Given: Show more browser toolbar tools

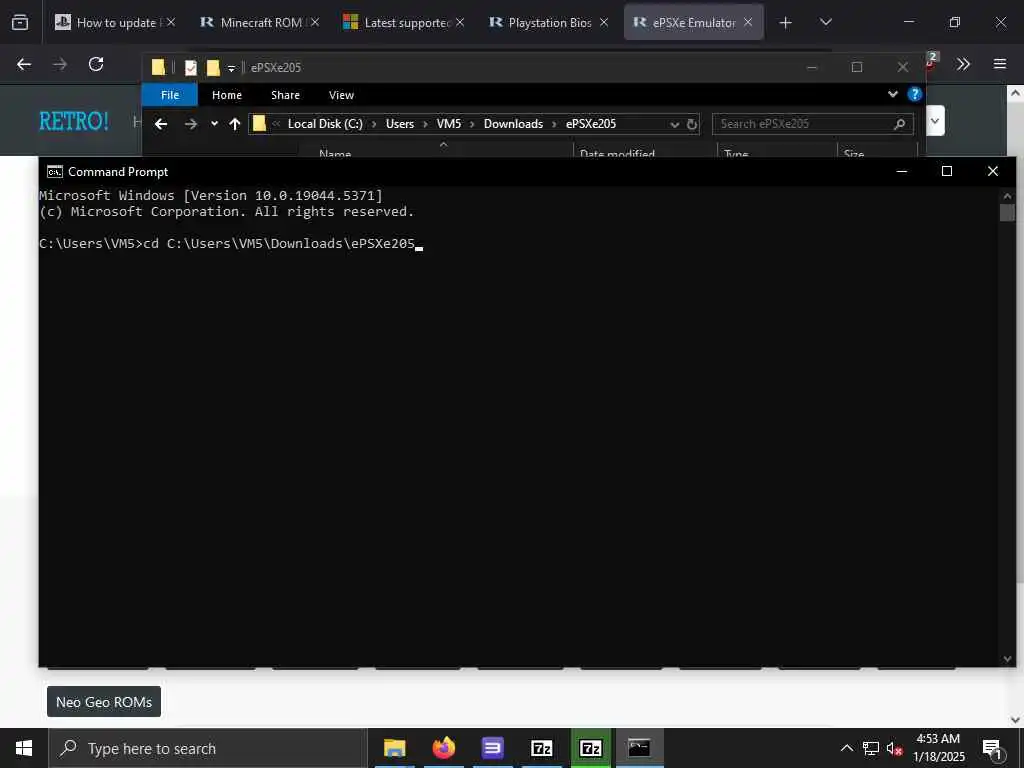Looking at the screenshot, I should [963, 64].
